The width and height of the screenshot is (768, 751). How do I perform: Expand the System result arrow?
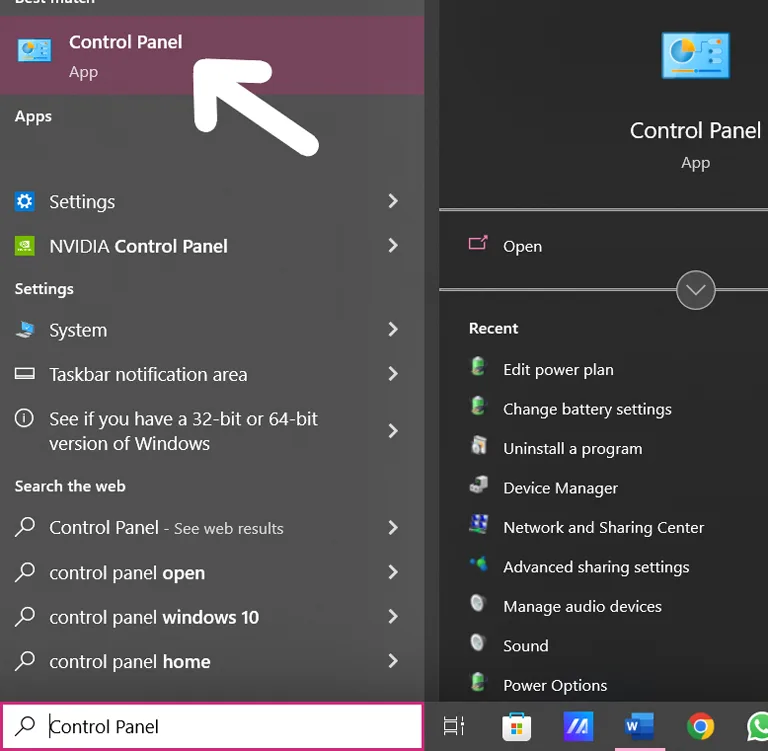pos(393,329)
